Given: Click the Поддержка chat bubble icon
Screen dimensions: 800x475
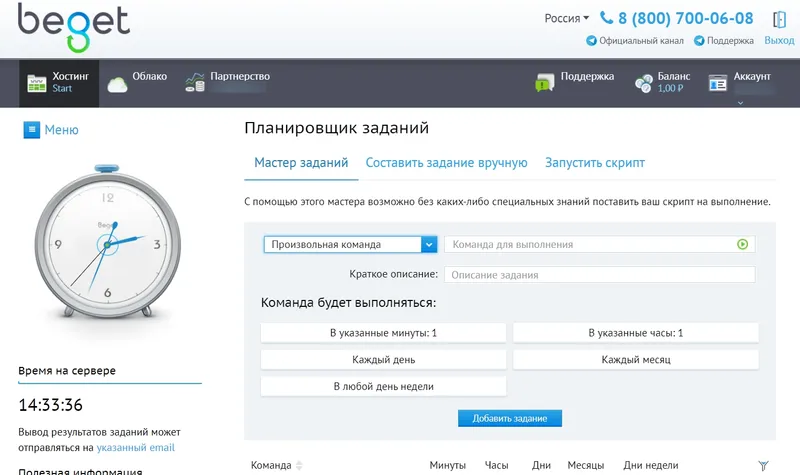Looking at the screenshot, I should [x=544, y=83].
